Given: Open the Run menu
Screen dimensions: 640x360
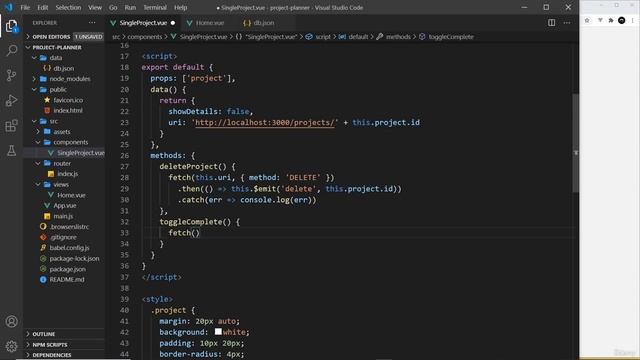Looking at the screenshot, I should point(130,7).
